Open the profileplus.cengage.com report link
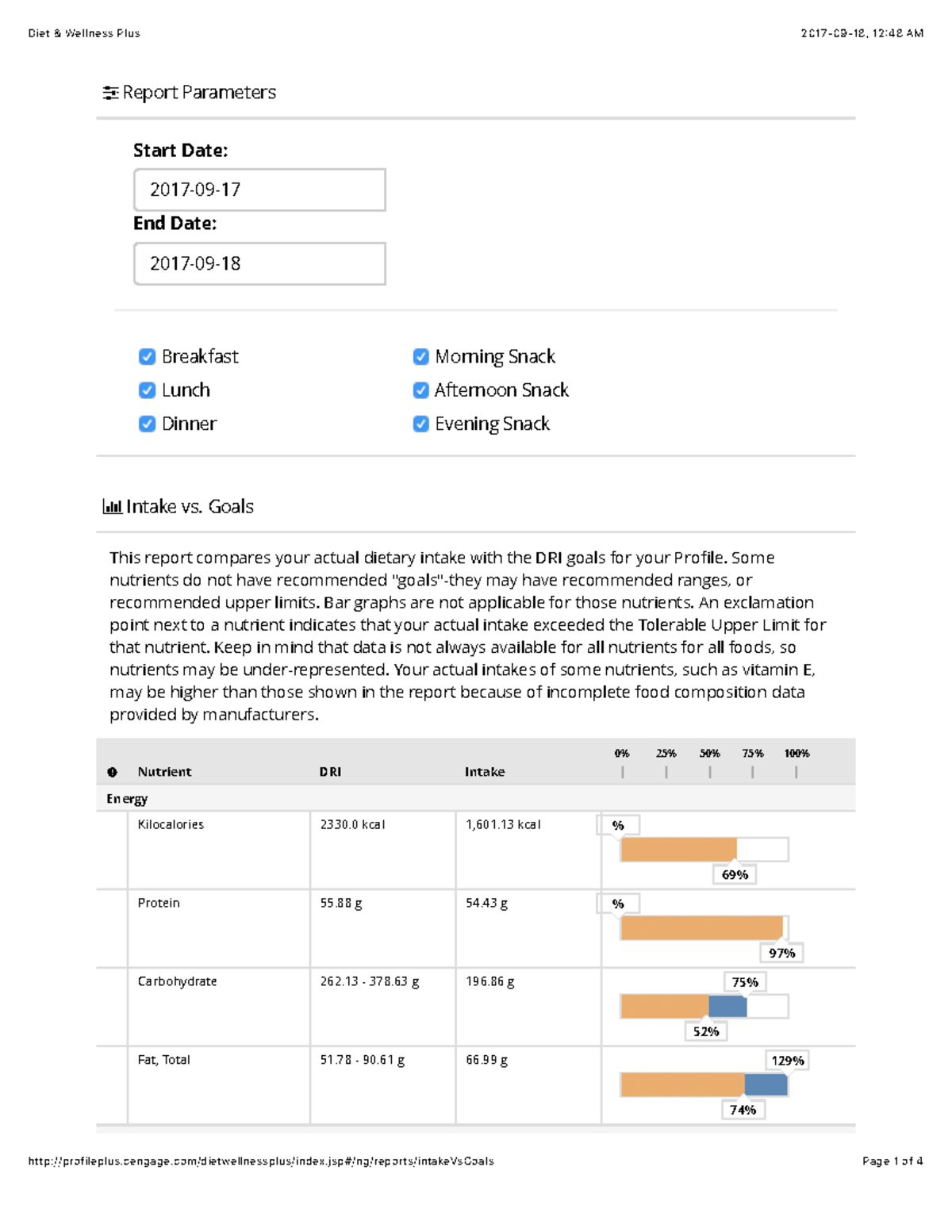Screen dimensions: 952x1232 260,1161
